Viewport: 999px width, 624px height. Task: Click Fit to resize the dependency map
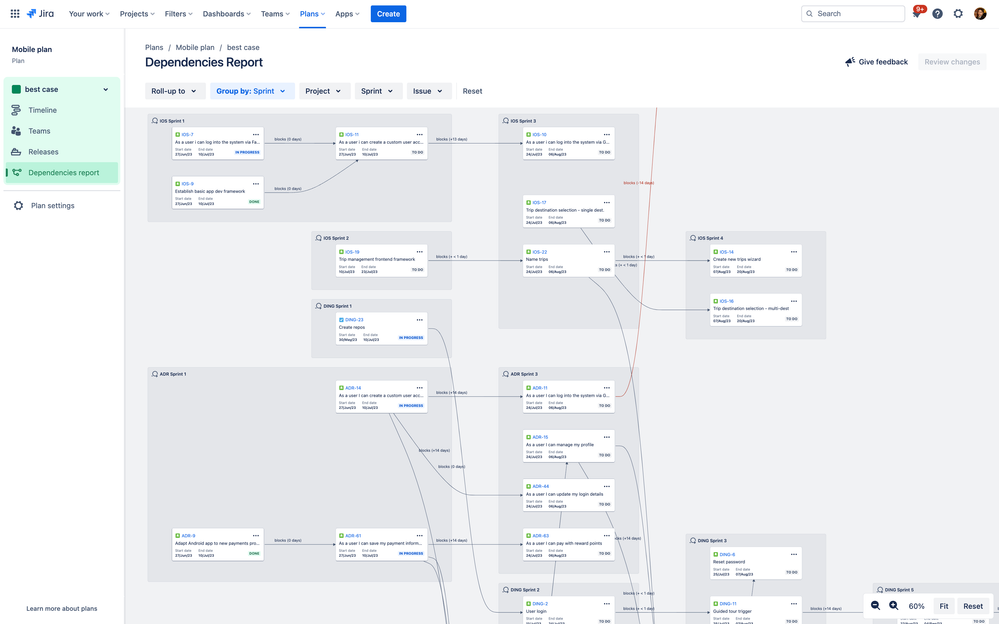point(942,605)
